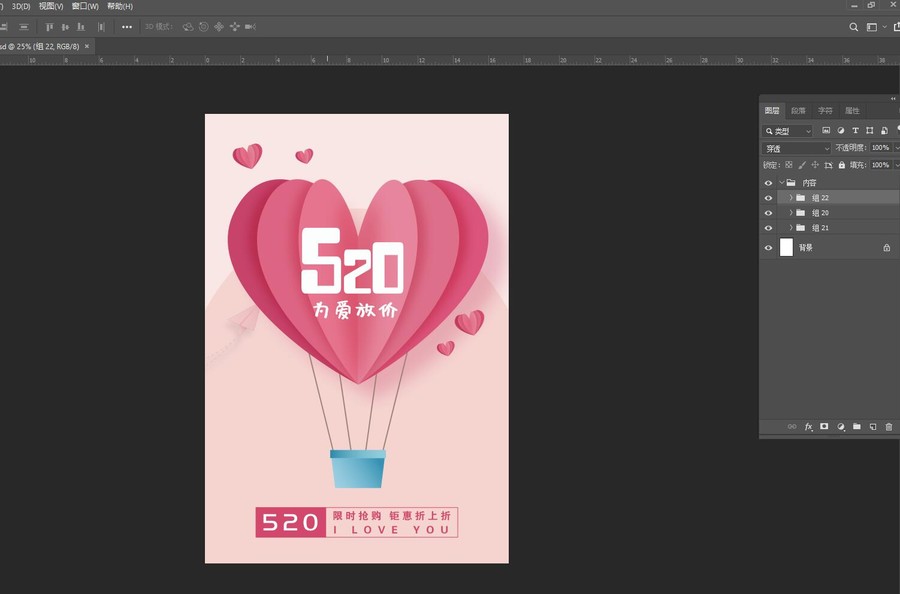This screenshot has width=900, height=594.
Task: Open the 填充 fill slider arrow
Action: (x=897, y=165)
